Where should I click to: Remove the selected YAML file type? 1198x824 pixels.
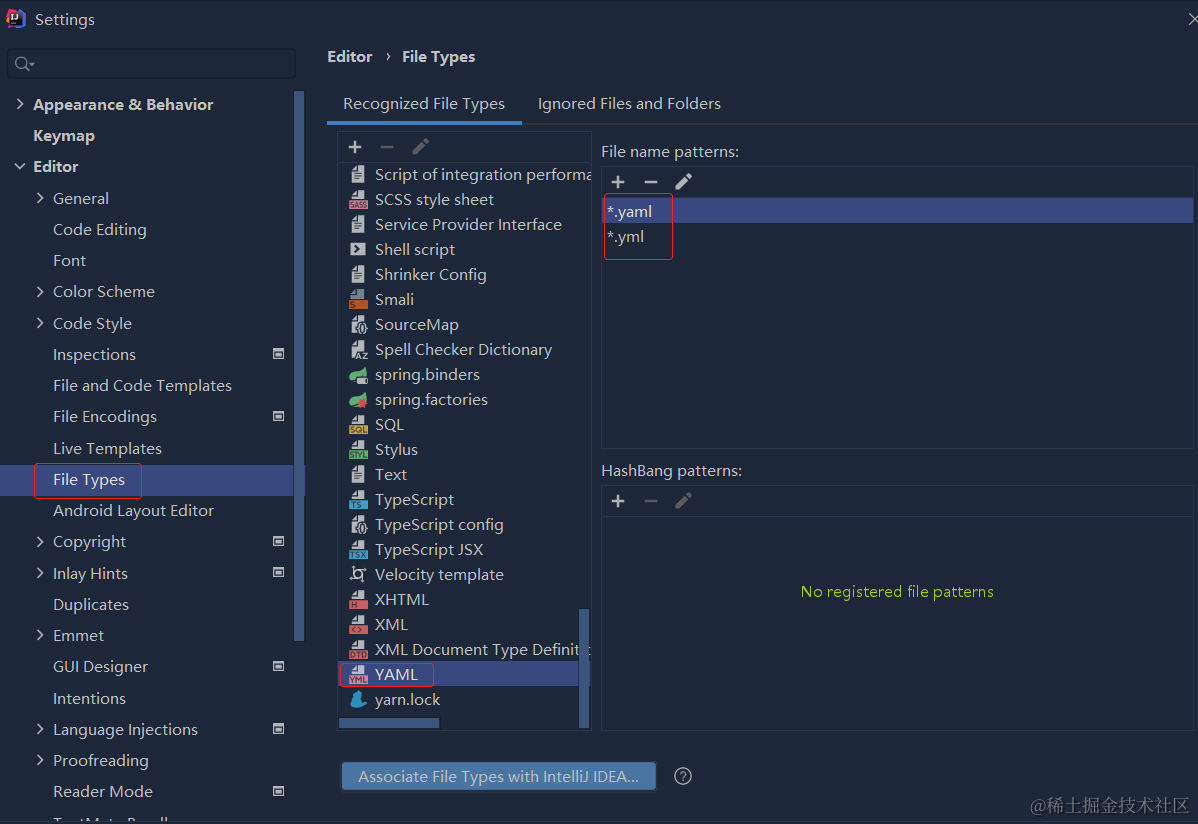pos(387,146)
